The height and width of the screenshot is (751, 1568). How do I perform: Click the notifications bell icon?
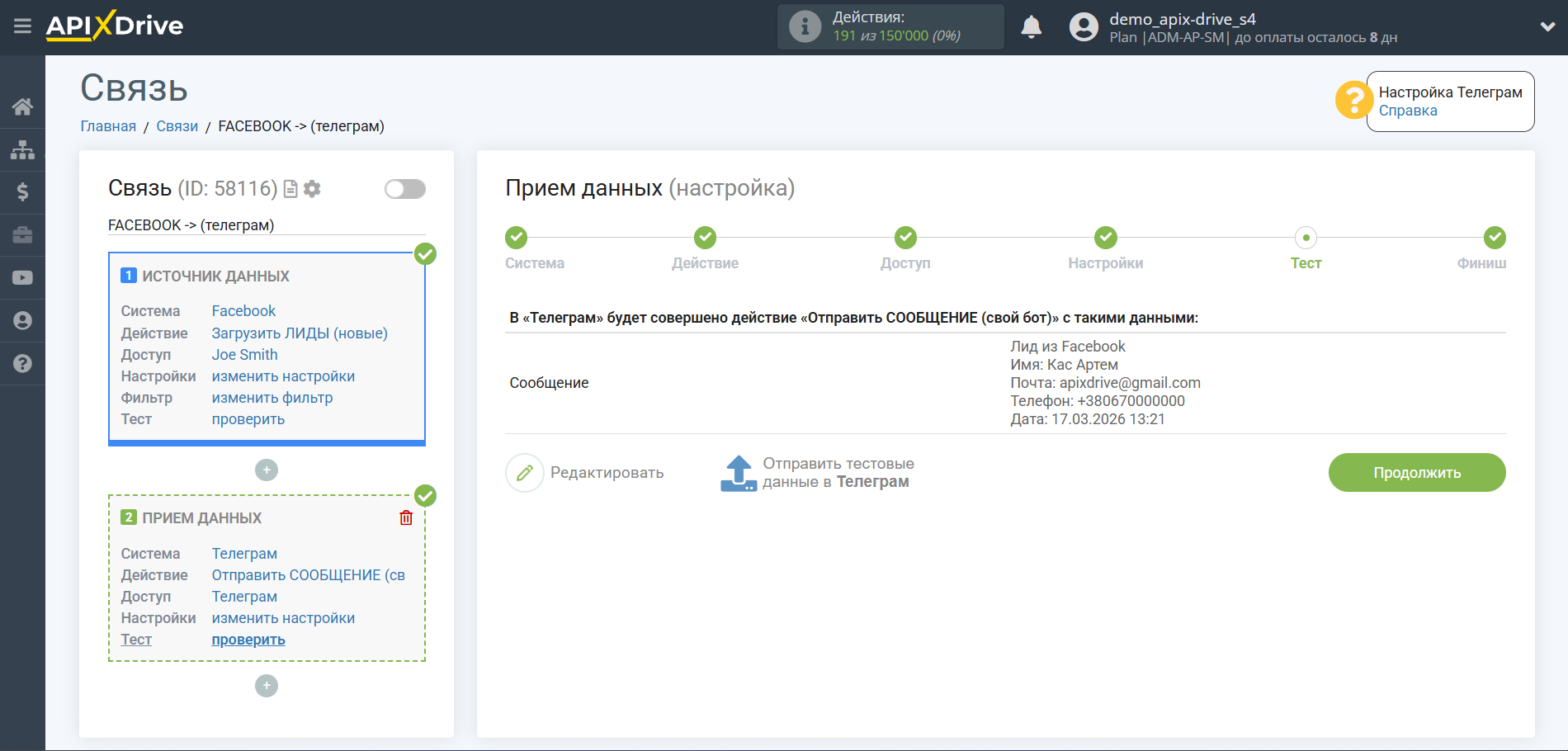click(1031, 27)
